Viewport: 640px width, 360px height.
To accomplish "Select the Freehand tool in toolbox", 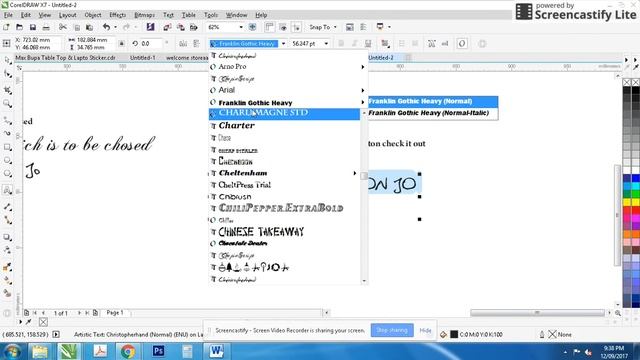I will pos(7,120).
